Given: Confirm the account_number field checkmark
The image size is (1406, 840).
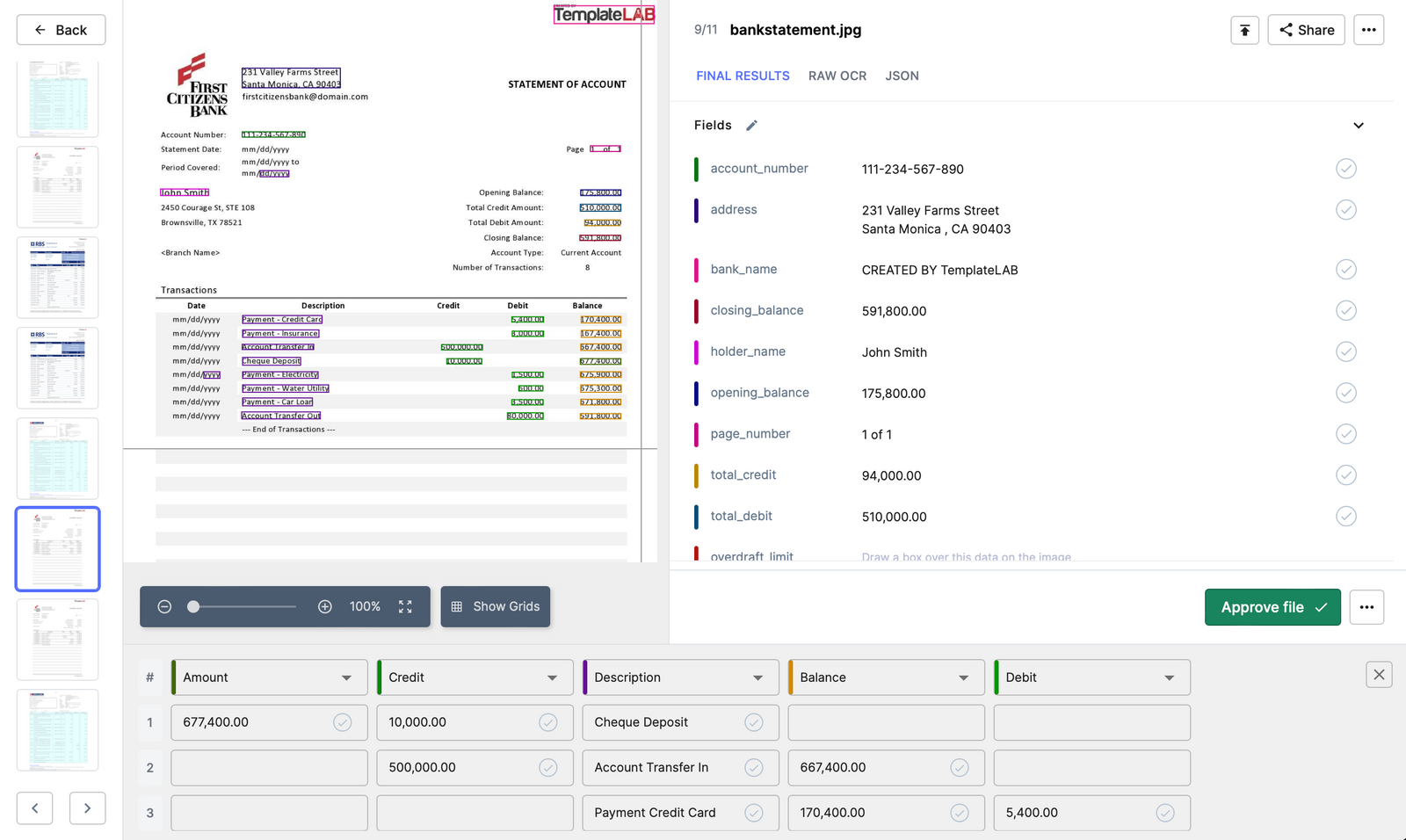Looking at the screenshot, I should click(1345, 168).
